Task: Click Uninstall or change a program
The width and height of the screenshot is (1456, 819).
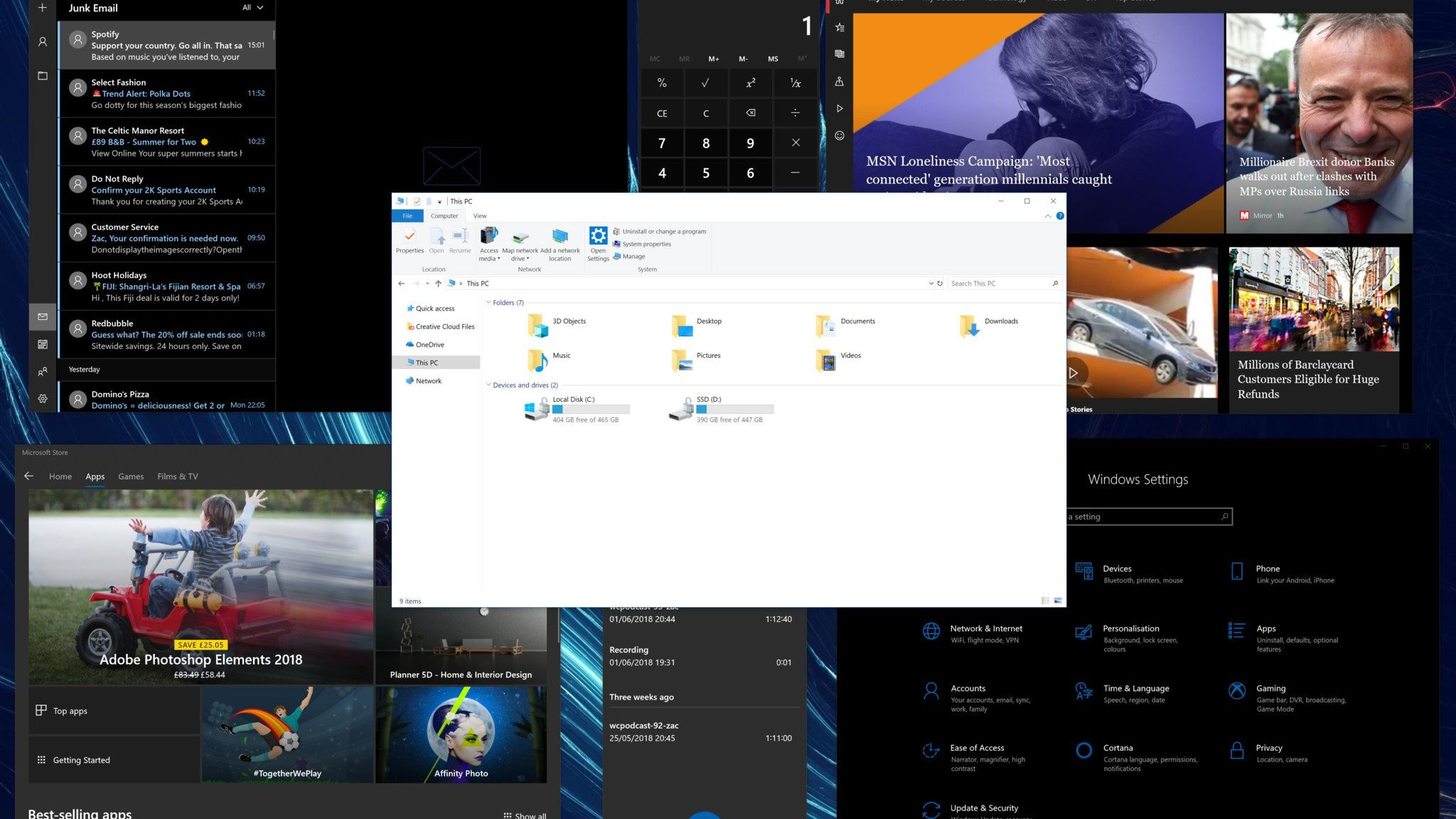Action: tap(663, 232)
